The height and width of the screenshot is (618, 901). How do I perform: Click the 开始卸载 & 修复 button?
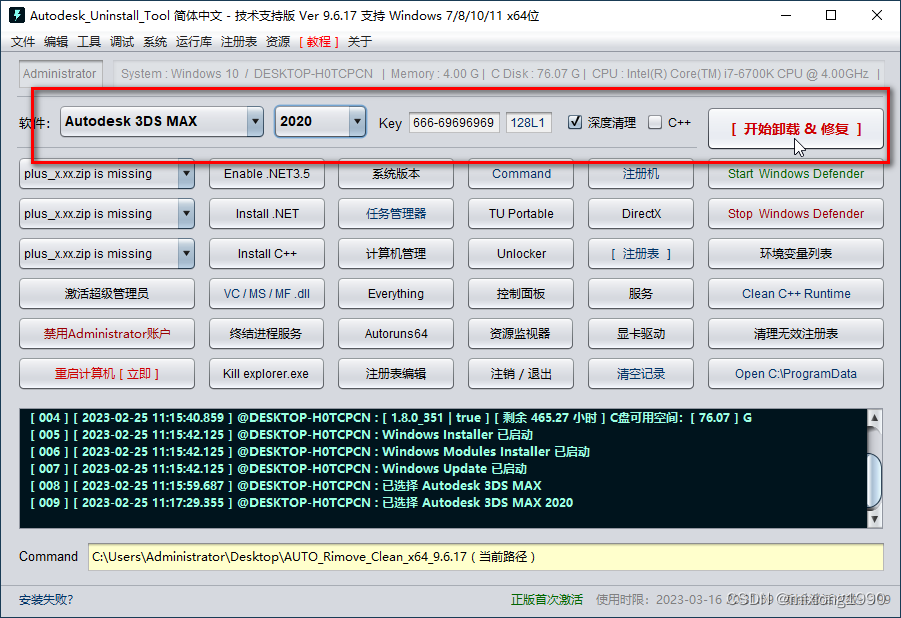(x=796, y=129)
